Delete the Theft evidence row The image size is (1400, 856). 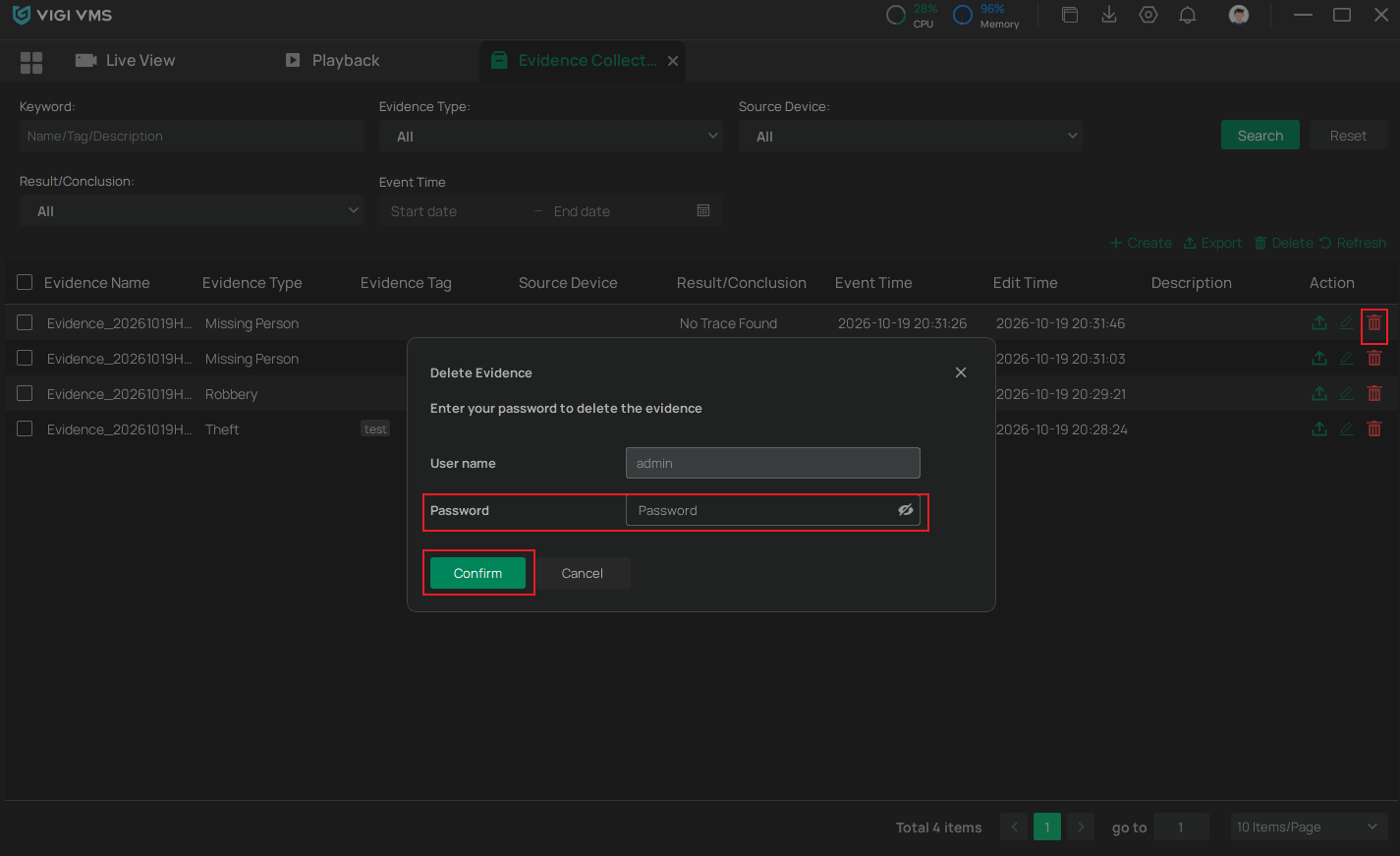point(1374,429)
